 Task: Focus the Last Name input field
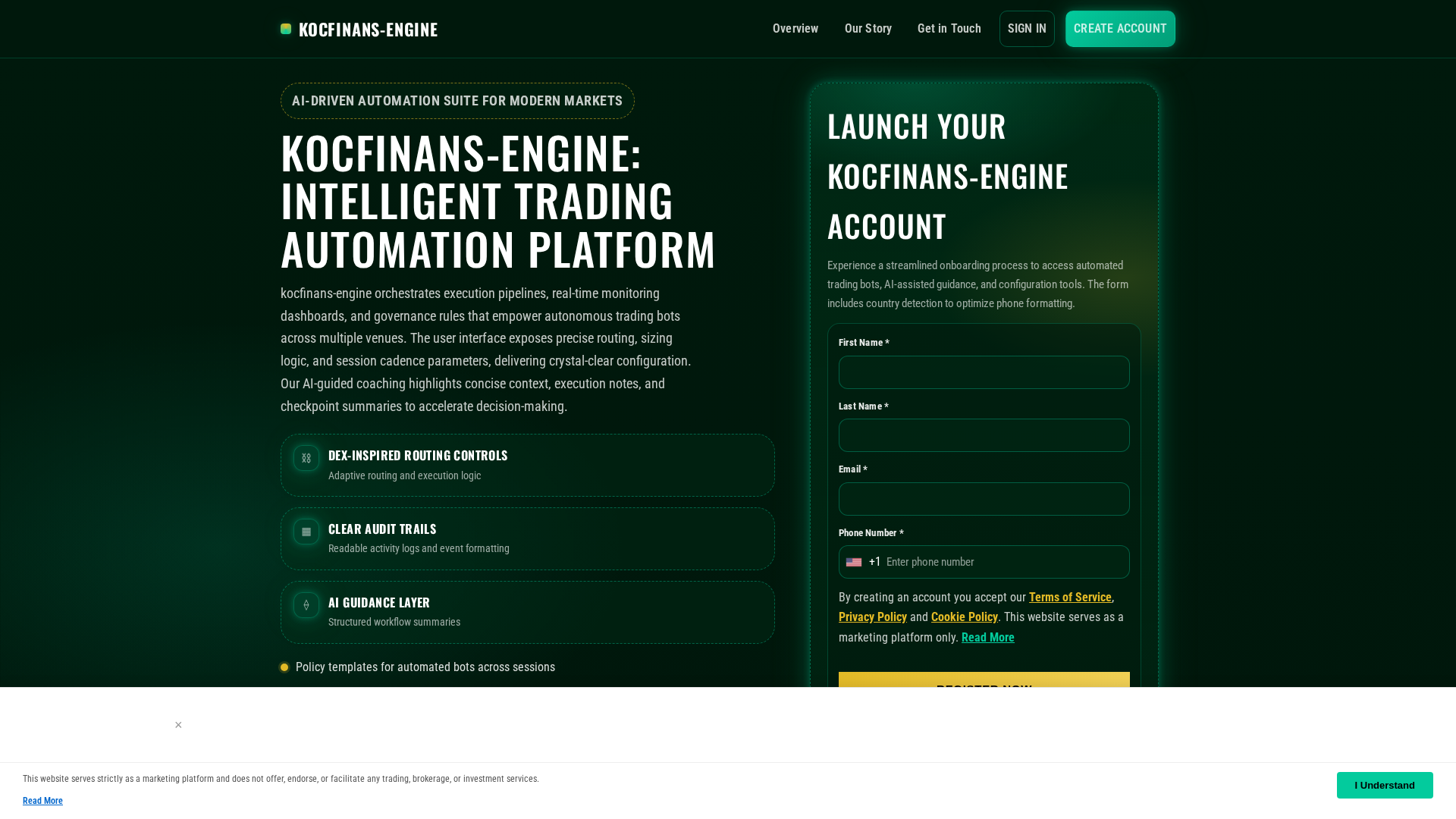tap(984, 435)
